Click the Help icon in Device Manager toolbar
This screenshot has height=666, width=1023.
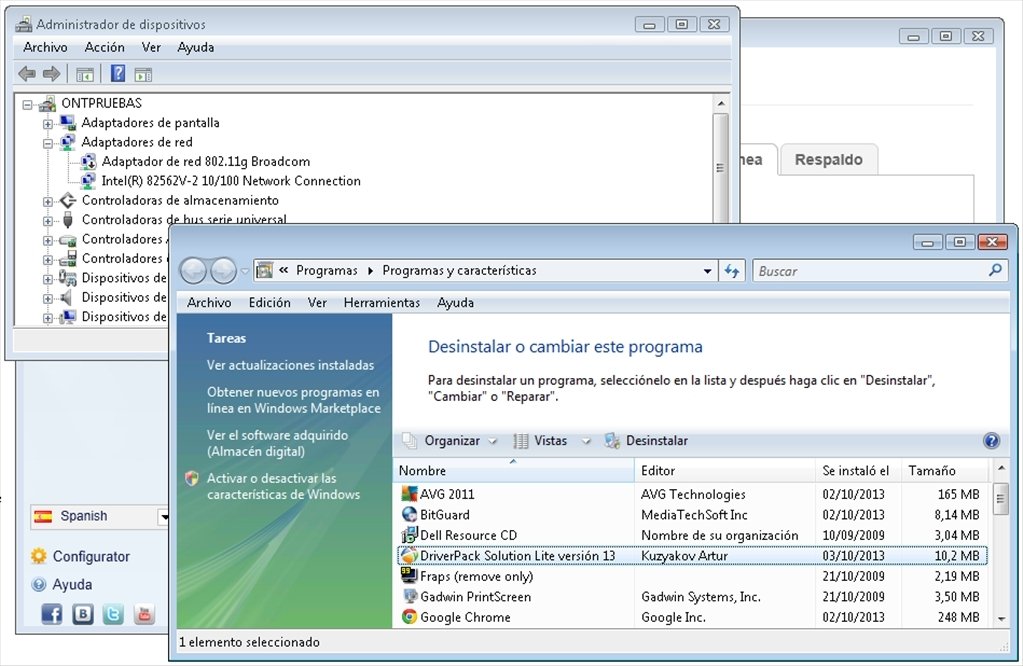pyautogui.click(x=117, y=73)
